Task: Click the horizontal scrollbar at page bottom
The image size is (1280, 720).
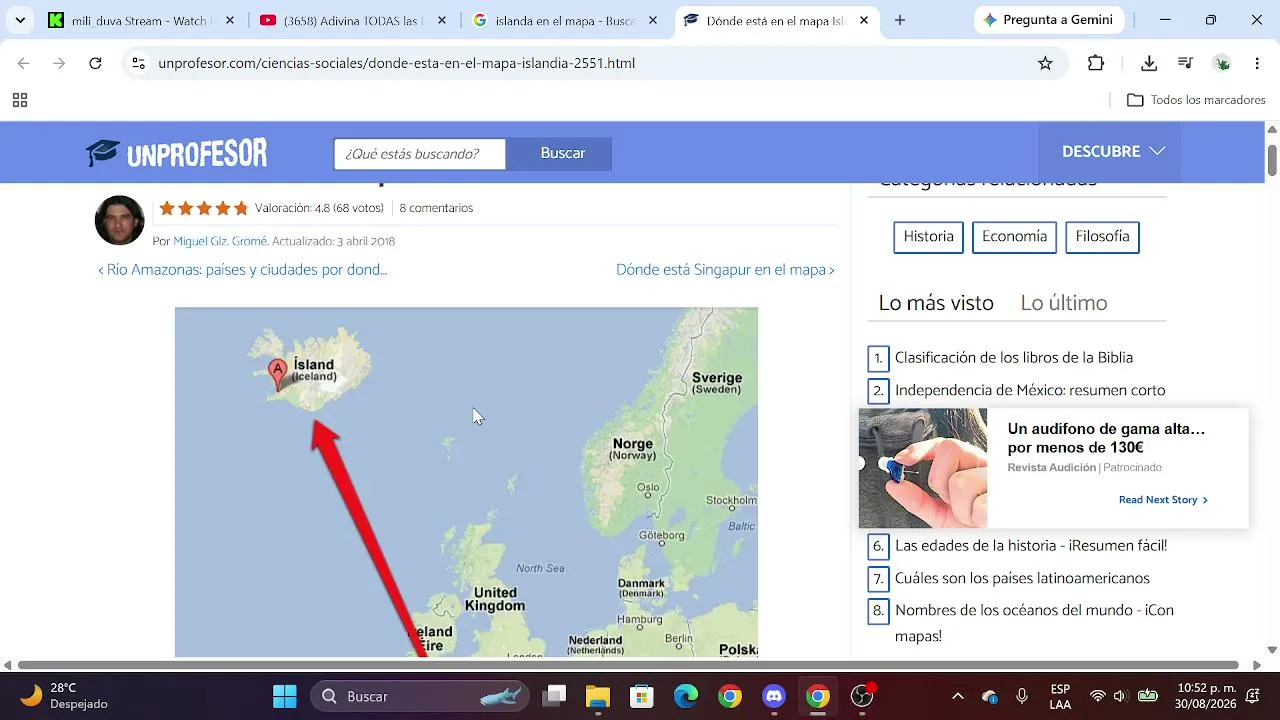Action: [x=628, y=665]
